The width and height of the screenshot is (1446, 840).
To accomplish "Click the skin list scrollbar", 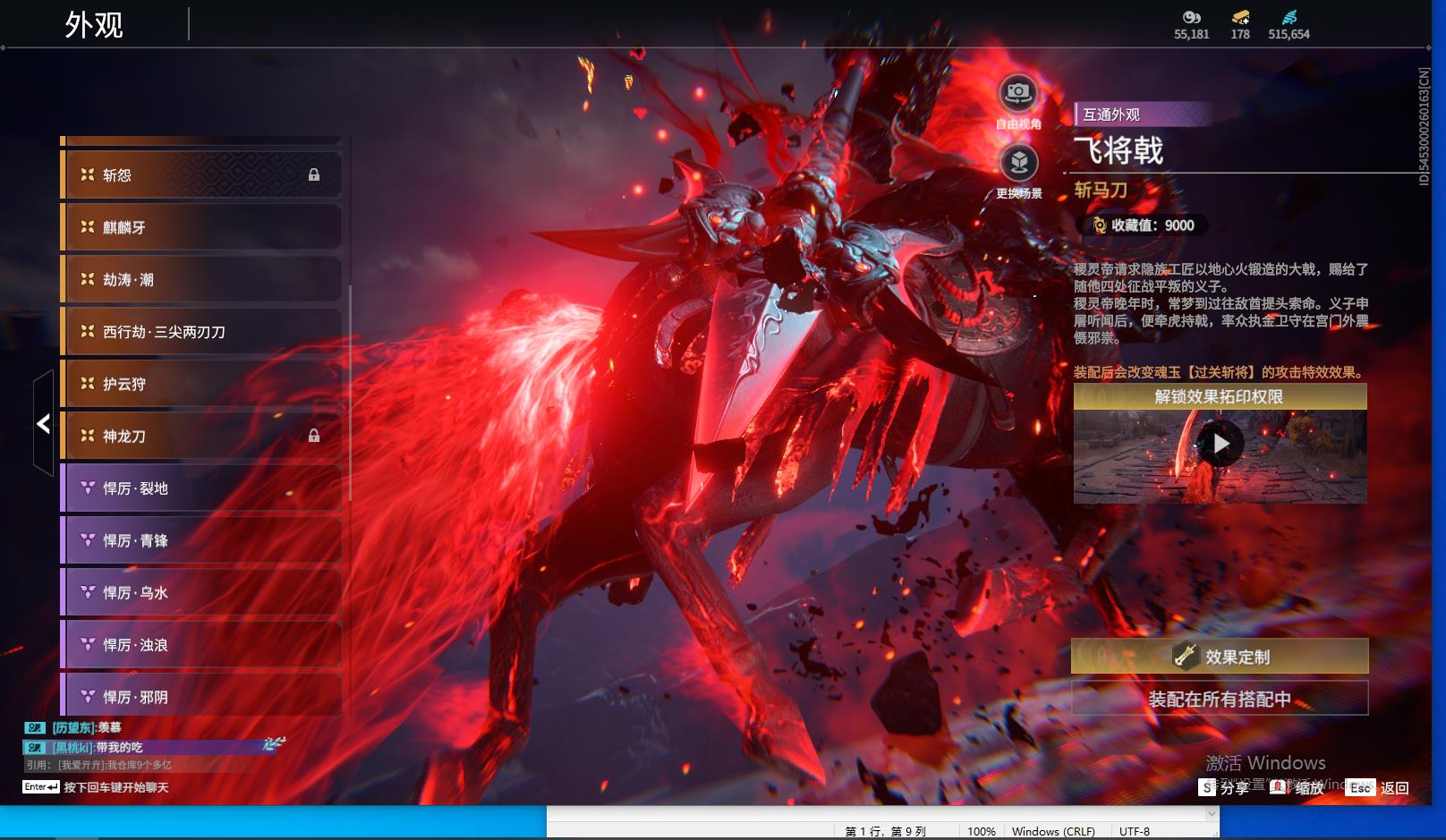I will pos(350,394).
